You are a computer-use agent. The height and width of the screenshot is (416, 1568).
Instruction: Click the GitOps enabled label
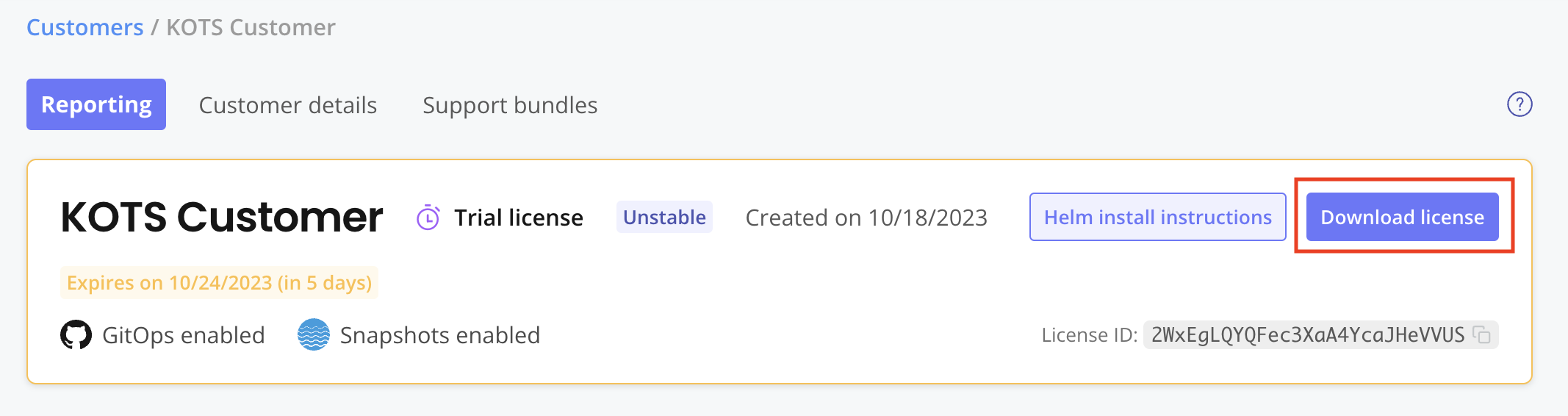coord(183,335)
